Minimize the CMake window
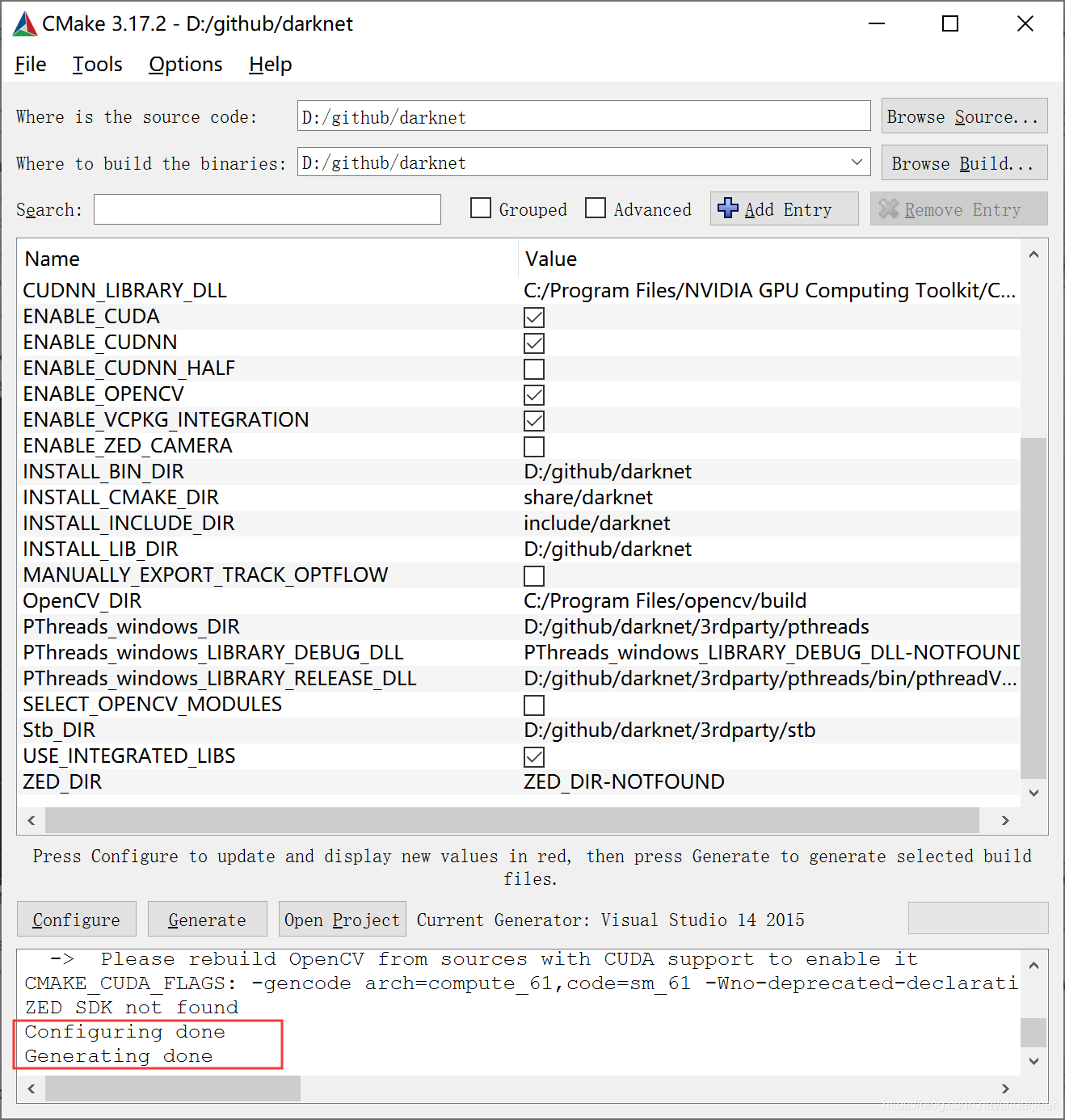The width and height of the screenshot is (1065, 1120). click(x=877, y=24)
